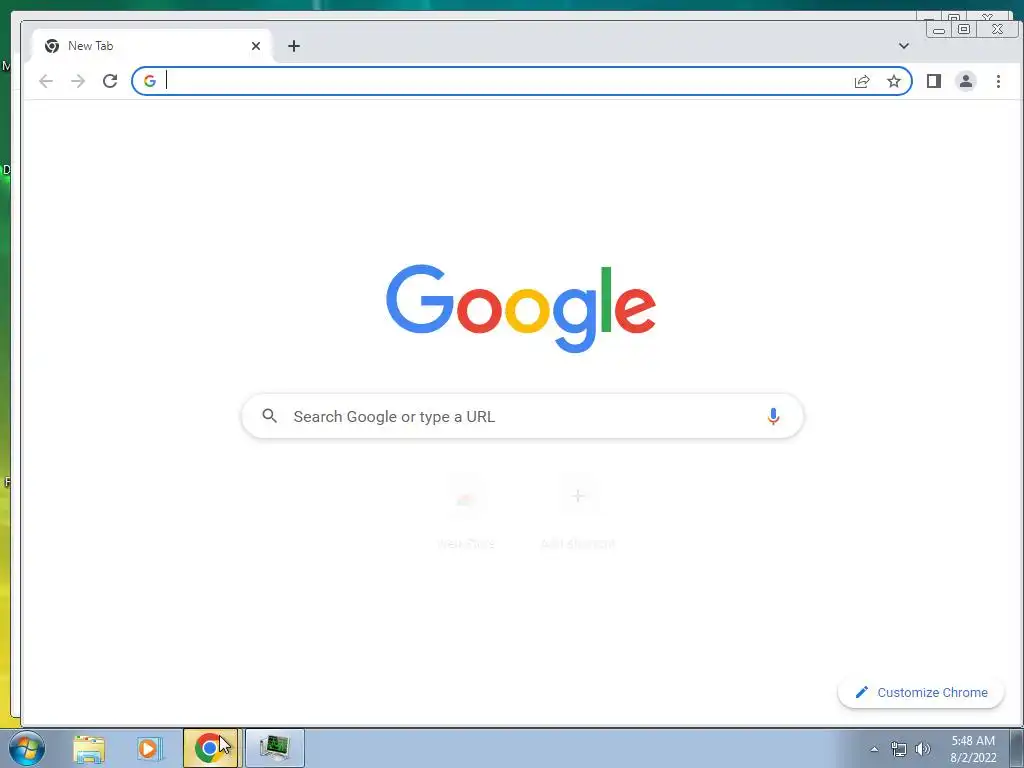Minimize the Chrome window

(x=939, y=29)
